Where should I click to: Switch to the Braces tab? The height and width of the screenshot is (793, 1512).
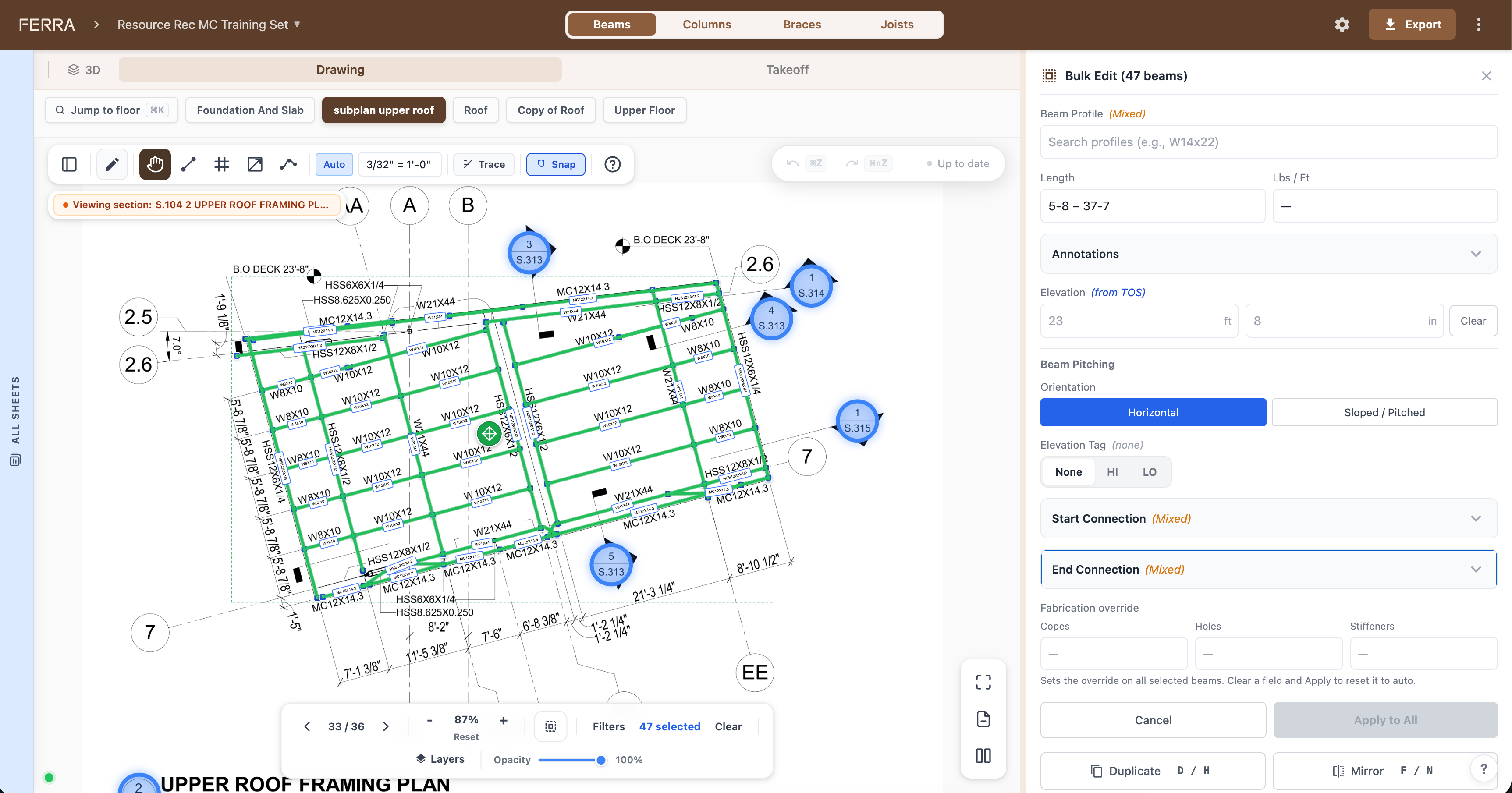coord(802,25)
